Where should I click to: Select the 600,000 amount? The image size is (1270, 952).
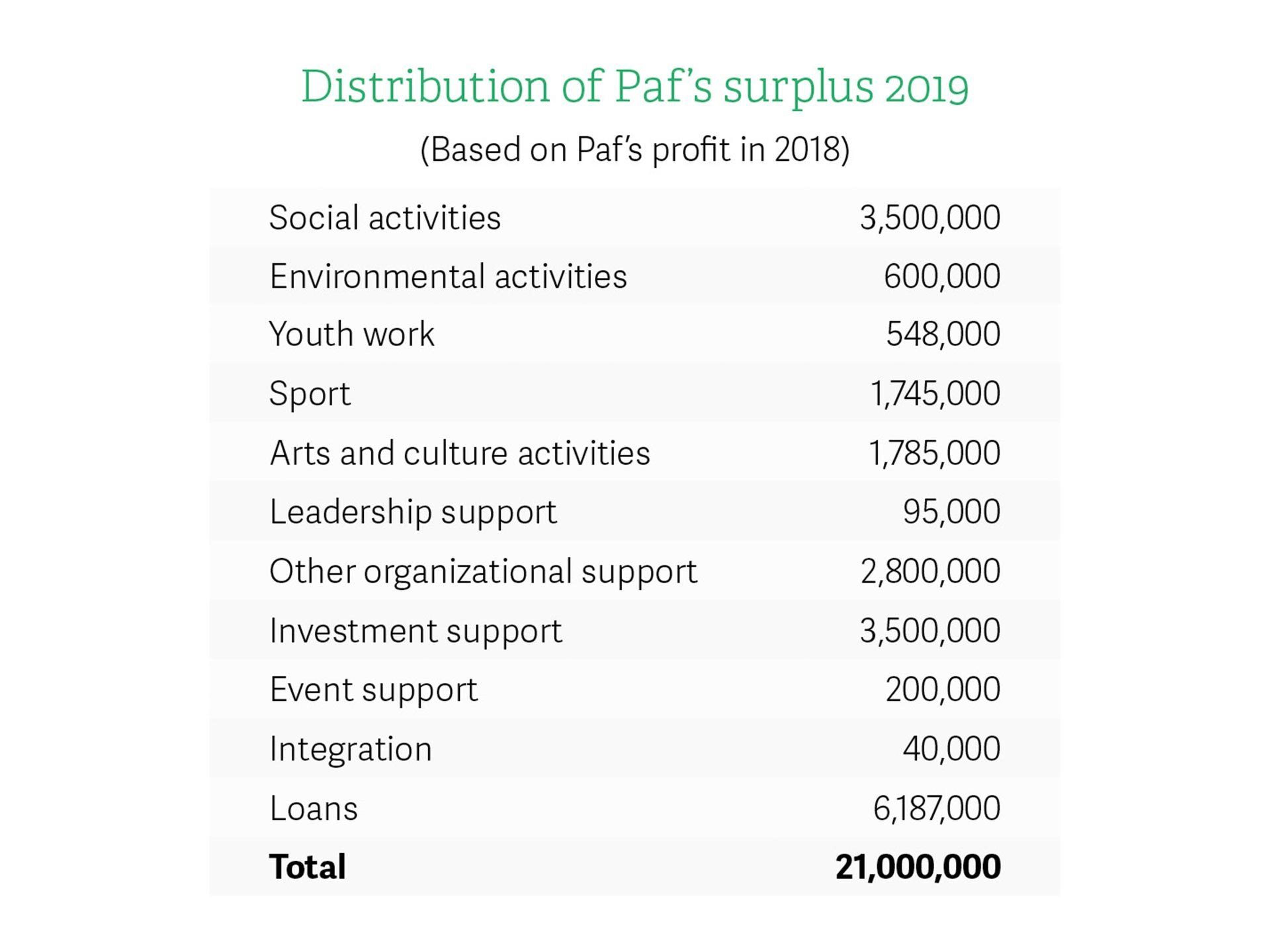click(x=942, y=277)
